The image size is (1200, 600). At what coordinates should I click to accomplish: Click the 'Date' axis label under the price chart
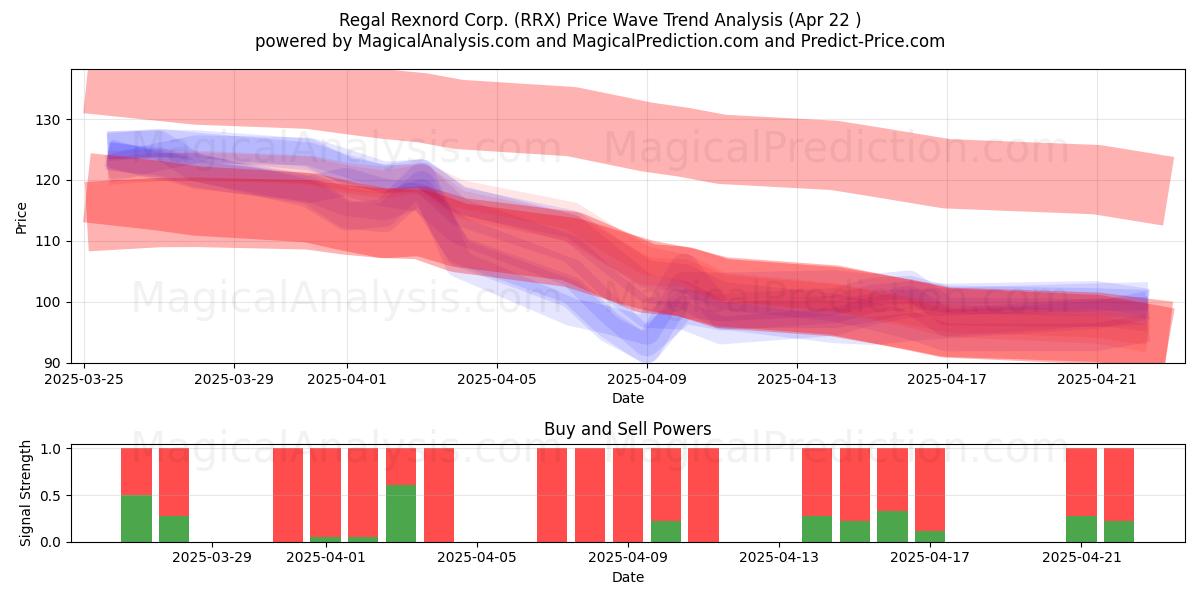click(x=628, y=398)
